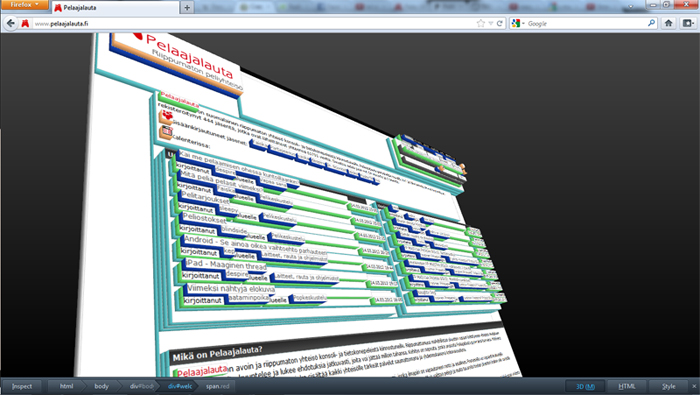This screenshot has width=700, height=395.
Task: Open the URL history dropdown arrow
Action: click(491, 24)
